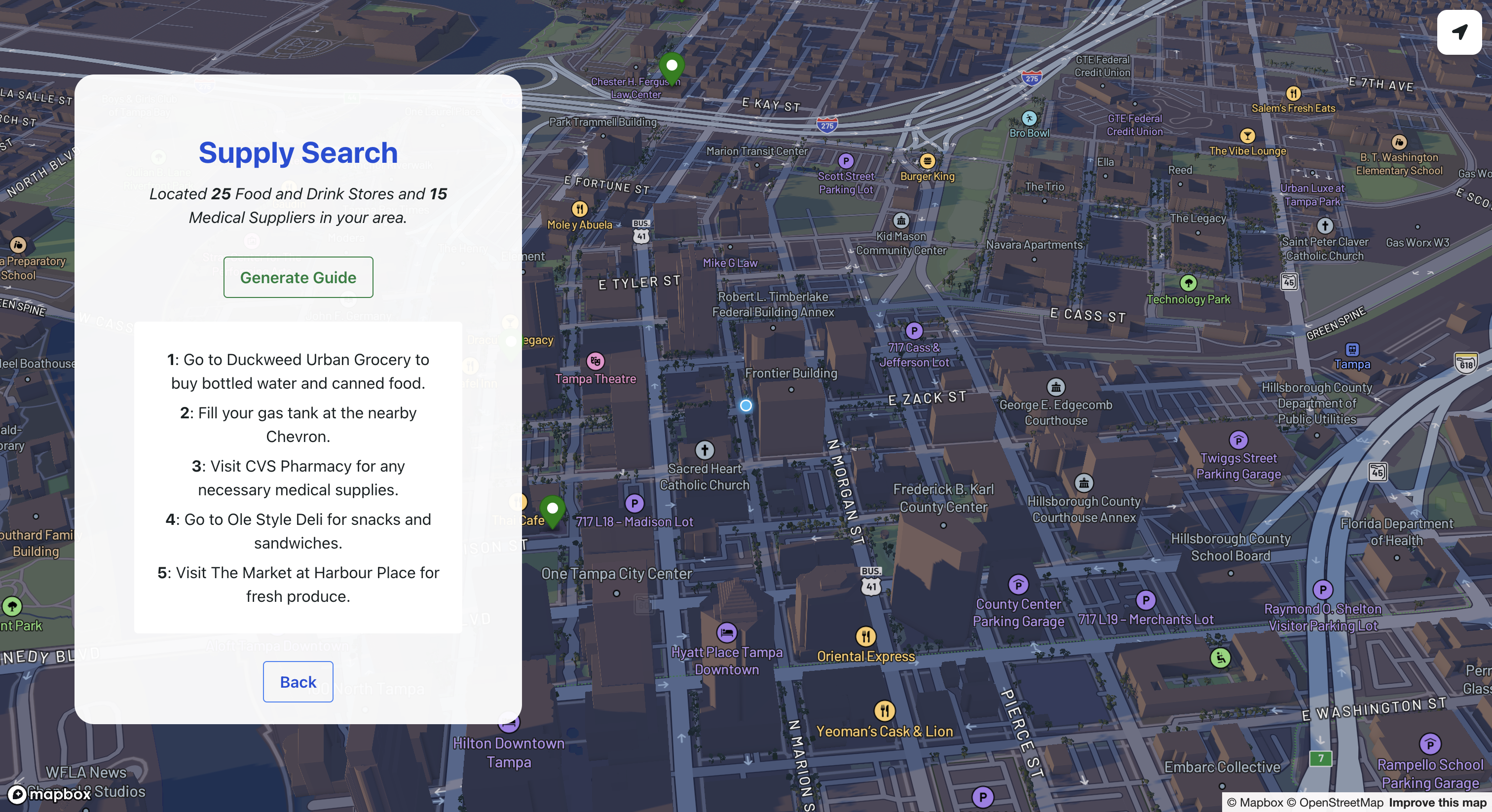The image size is (1492, 812).
Task: Open the OpenStreetMap attribution link
Action: (1335, 802)
